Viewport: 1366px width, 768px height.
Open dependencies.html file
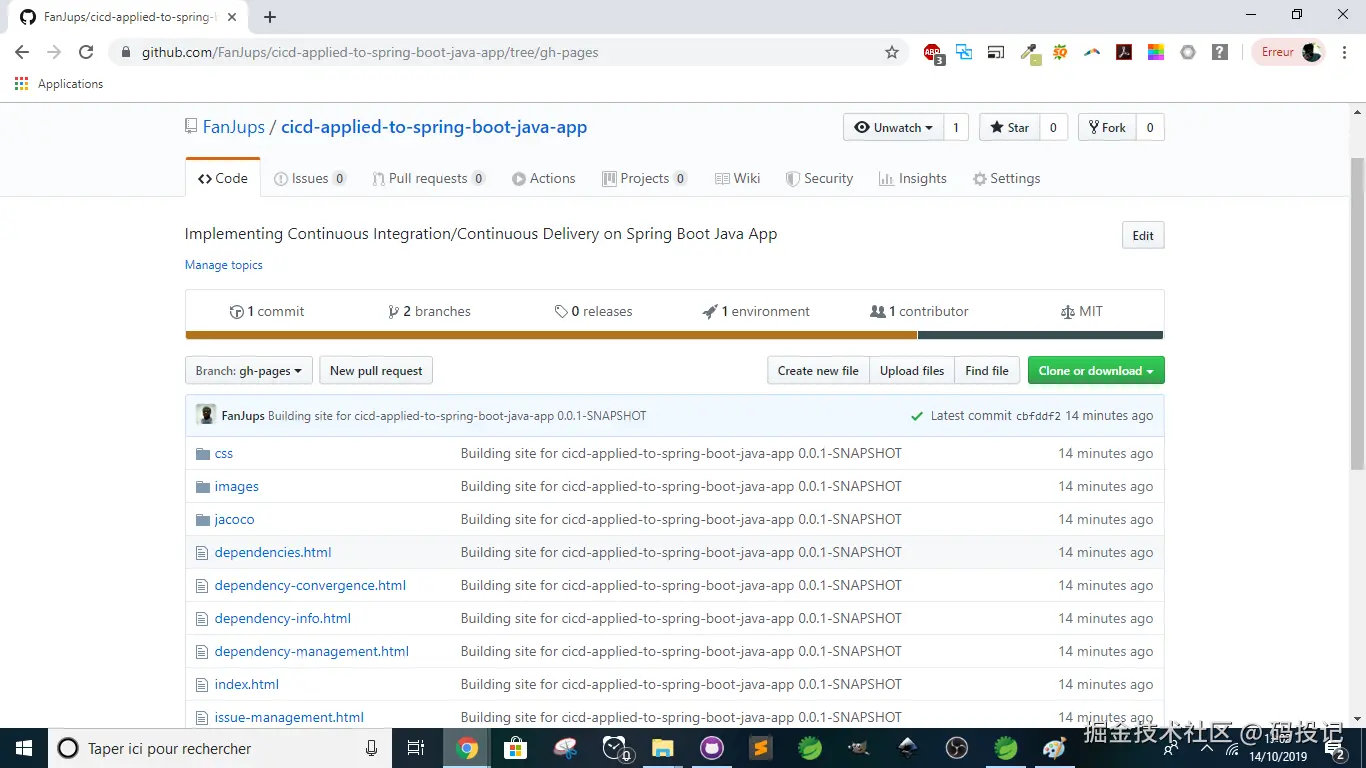(273, 552)
